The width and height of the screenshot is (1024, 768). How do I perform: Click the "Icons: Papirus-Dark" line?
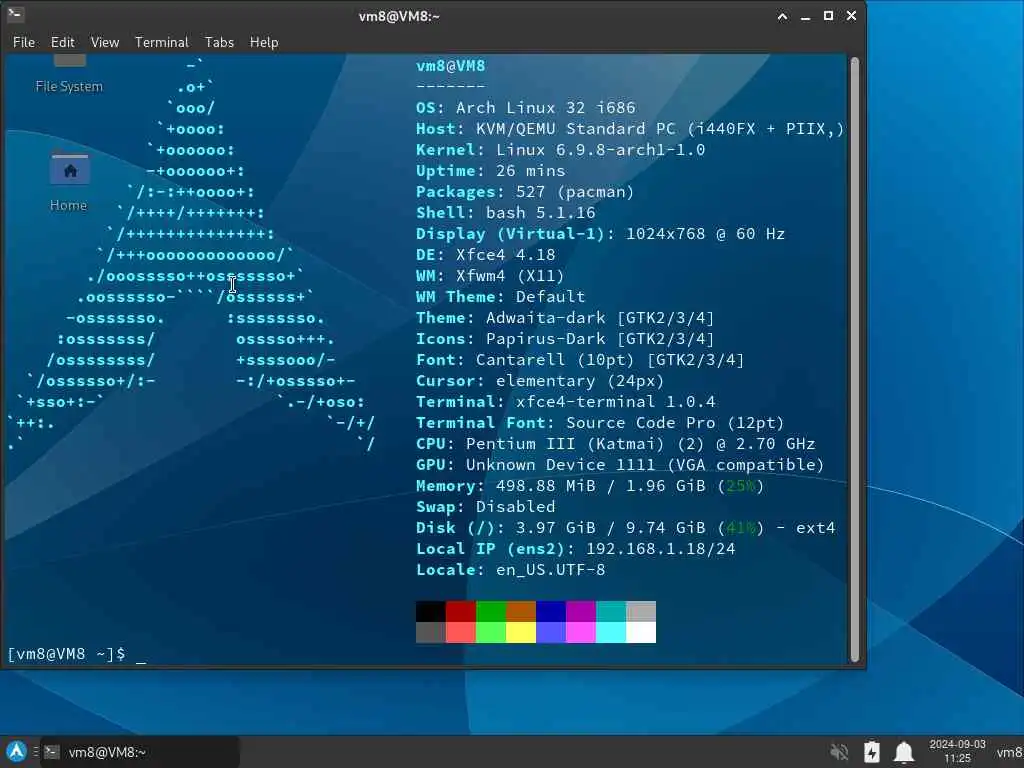point(566,338)
